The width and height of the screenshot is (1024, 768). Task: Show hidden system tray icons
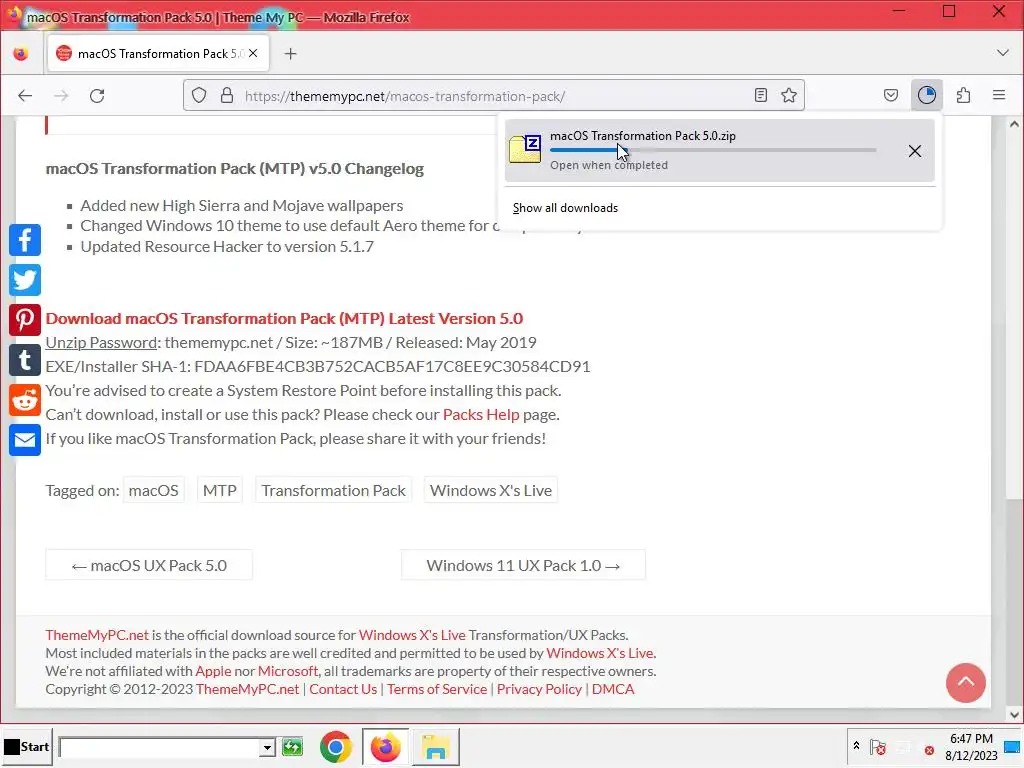pyautogui.click(x=856, y=745)
